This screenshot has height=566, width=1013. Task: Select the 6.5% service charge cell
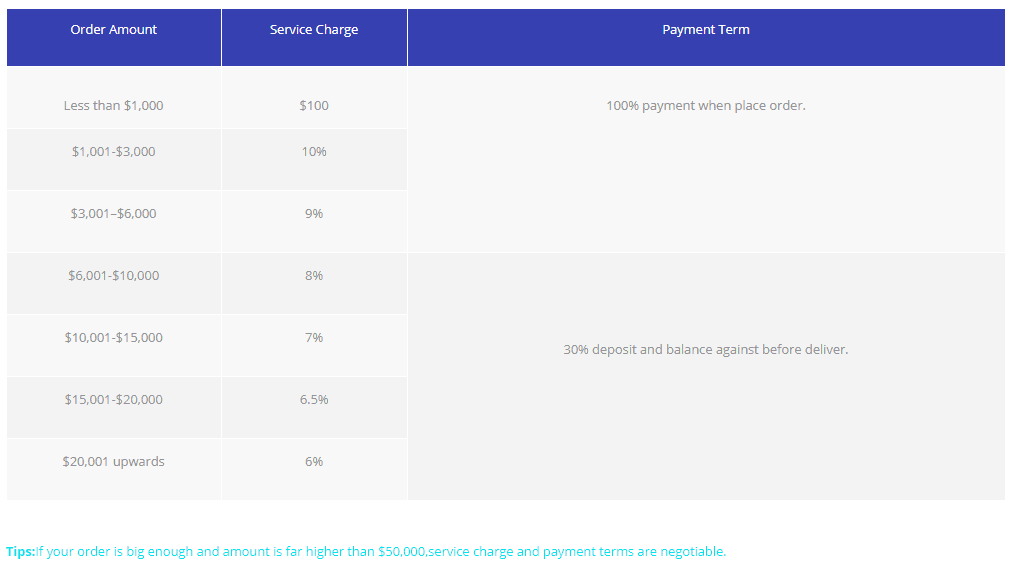coord(314,400)
